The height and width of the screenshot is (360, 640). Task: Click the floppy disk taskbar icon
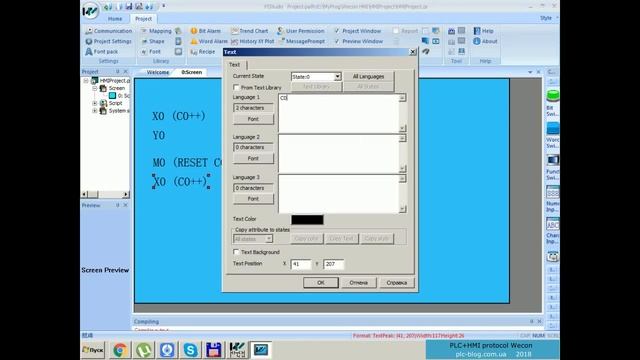click(x=213, y=350)
